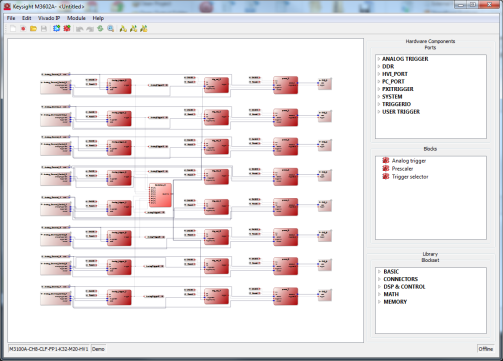Expand the ANALOG TRIGGER tree node
Viewport: 503px width, 361px height.
tap(379, 59)
